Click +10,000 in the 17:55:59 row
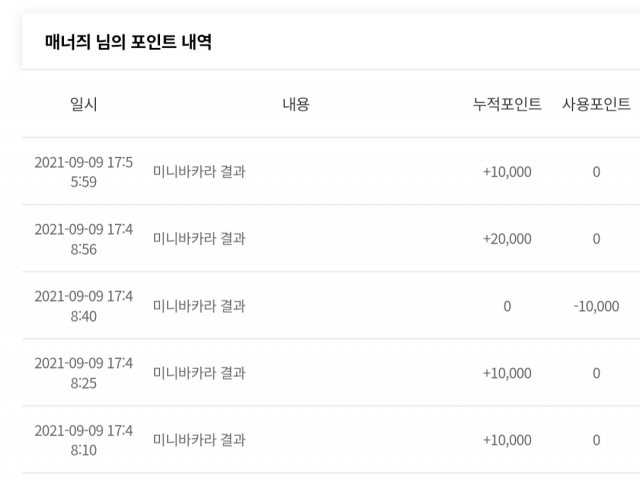640x477 pixels. click(507, 172)
